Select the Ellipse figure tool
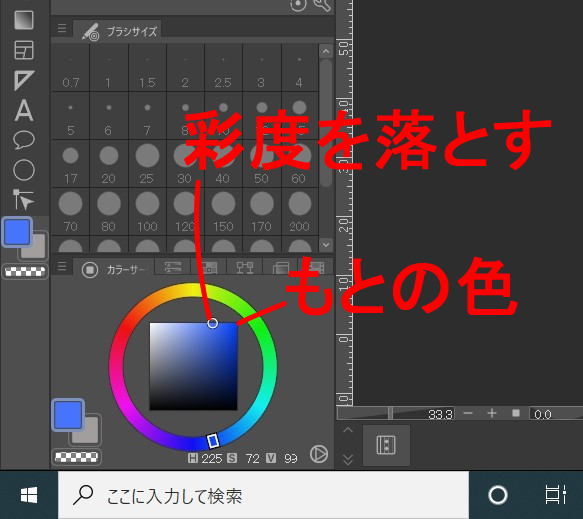Viewport: 583px width, 519px height. pyautogui.click(x=24, y=170)
